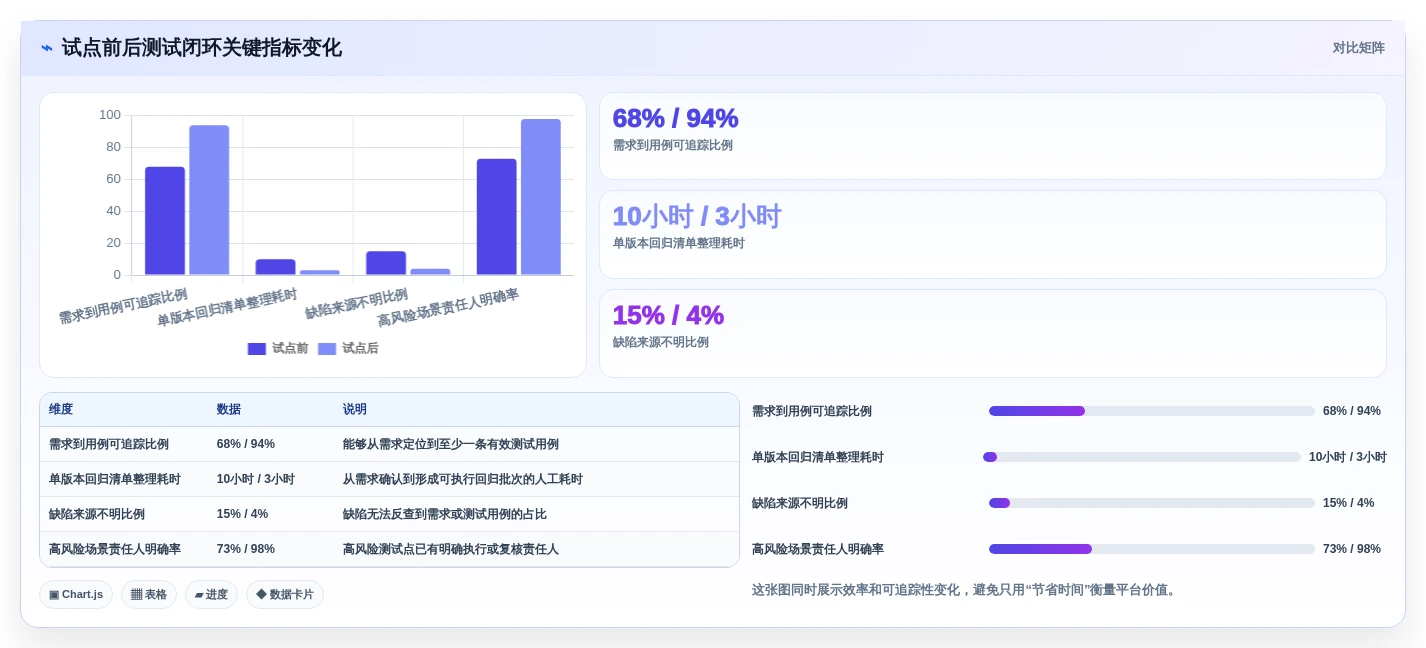Click the 数据卡片 tag chip
Screen dimensions: 1426x648
point(285,595)
